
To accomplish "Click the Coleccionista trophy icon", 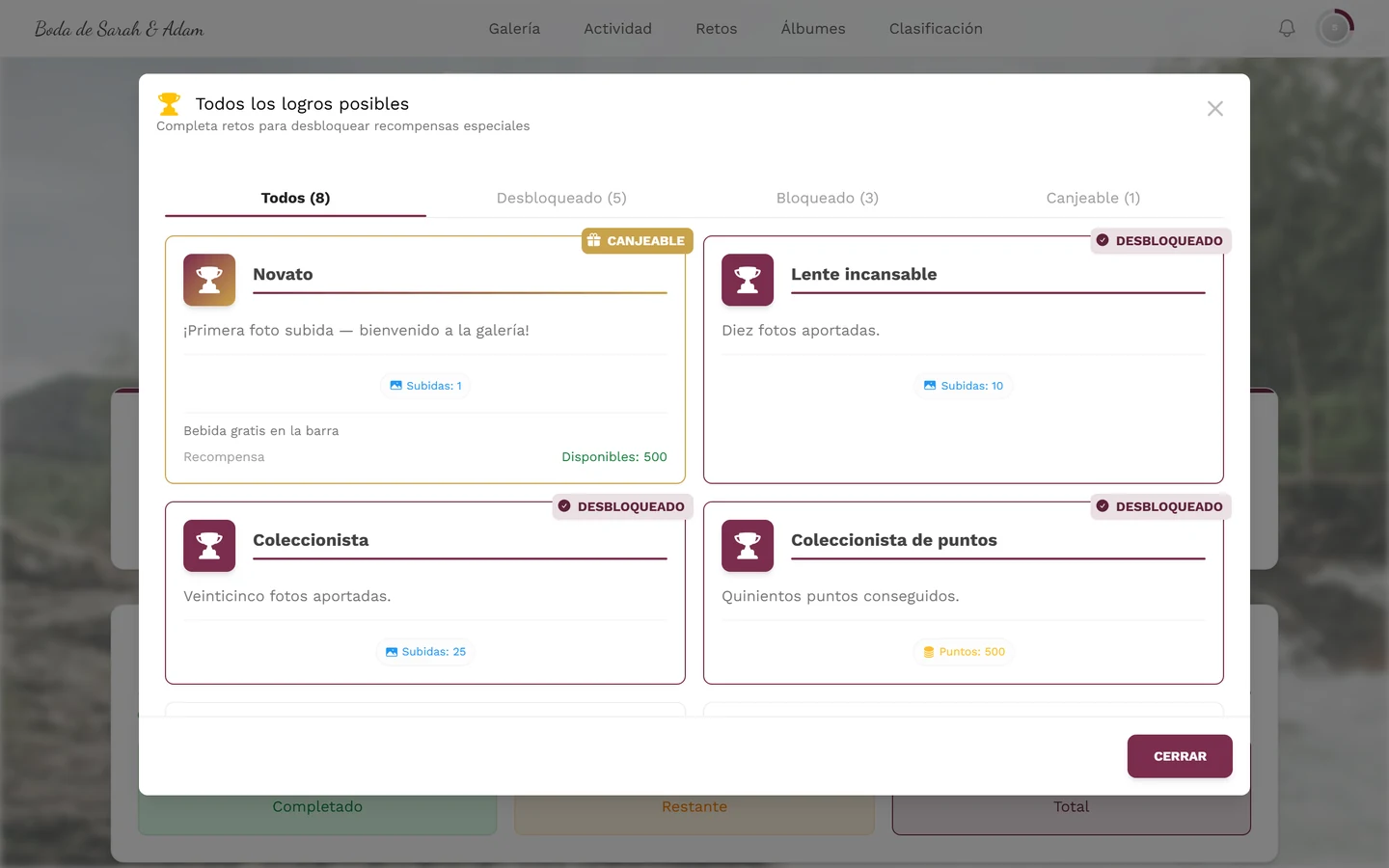I will (209, 546).
